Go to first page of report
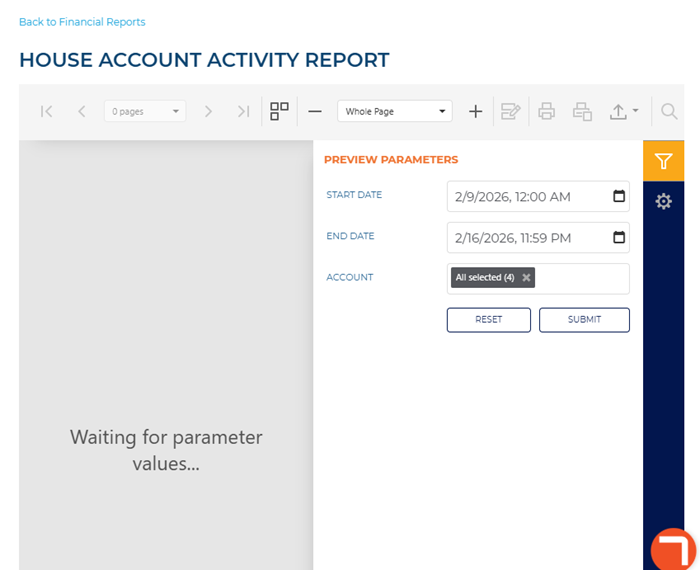700x570 pixels. (47, 112)
